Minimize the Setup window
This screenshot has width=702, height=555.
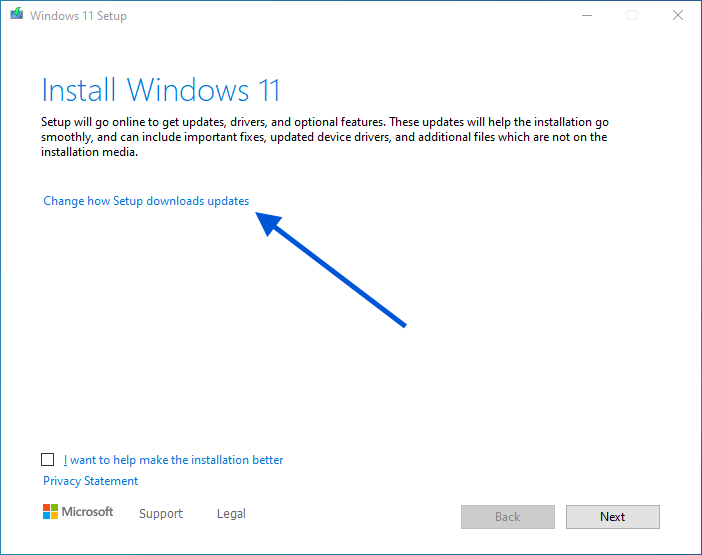pos(587,15)
